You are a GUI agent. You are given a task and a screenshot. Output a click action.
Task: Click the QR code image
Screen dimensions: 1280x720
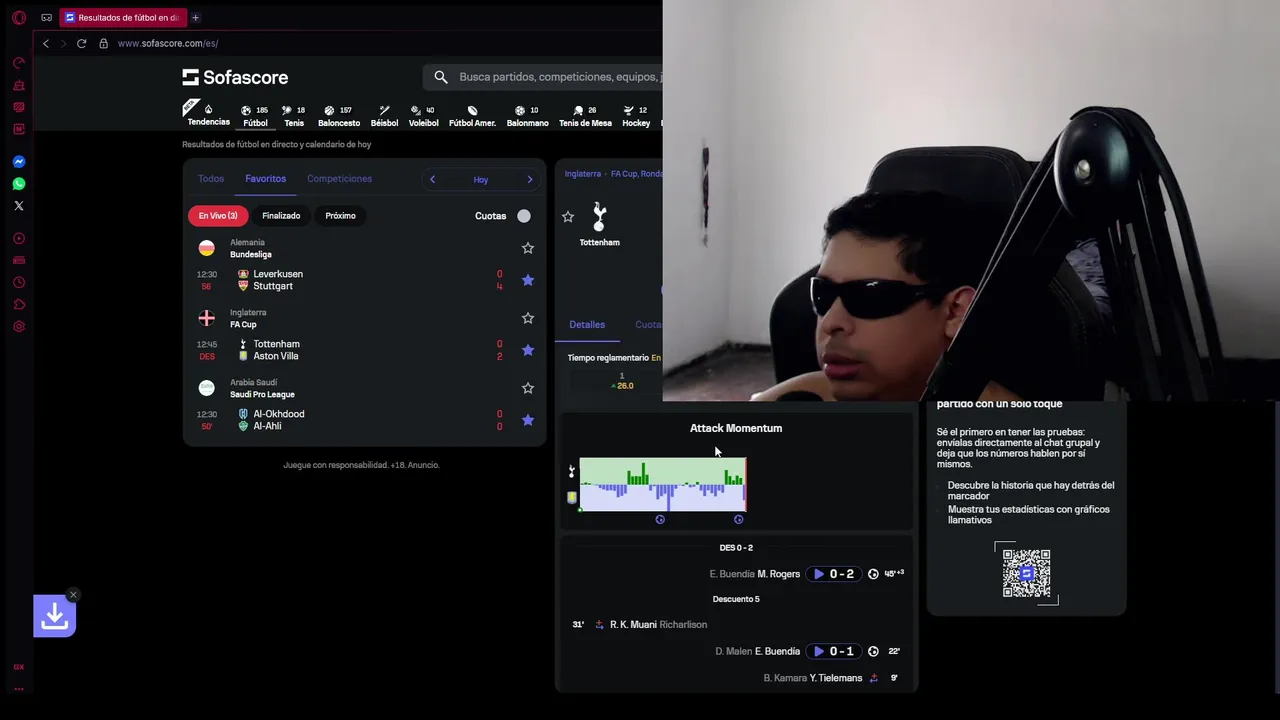click(x=1026, y=573)
